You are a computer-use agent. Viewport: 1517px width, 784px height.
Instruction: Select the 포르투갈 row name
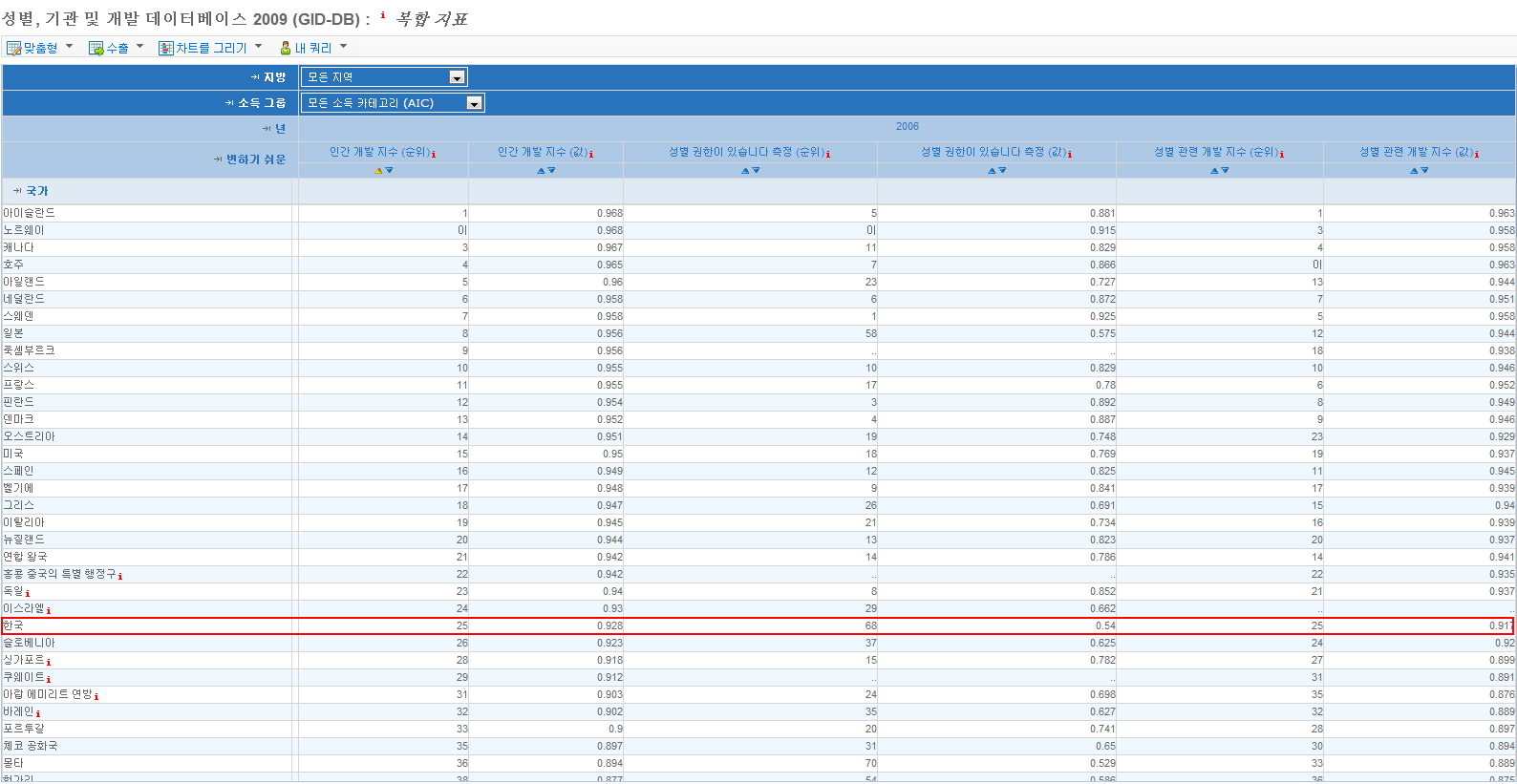coord(24,729)
